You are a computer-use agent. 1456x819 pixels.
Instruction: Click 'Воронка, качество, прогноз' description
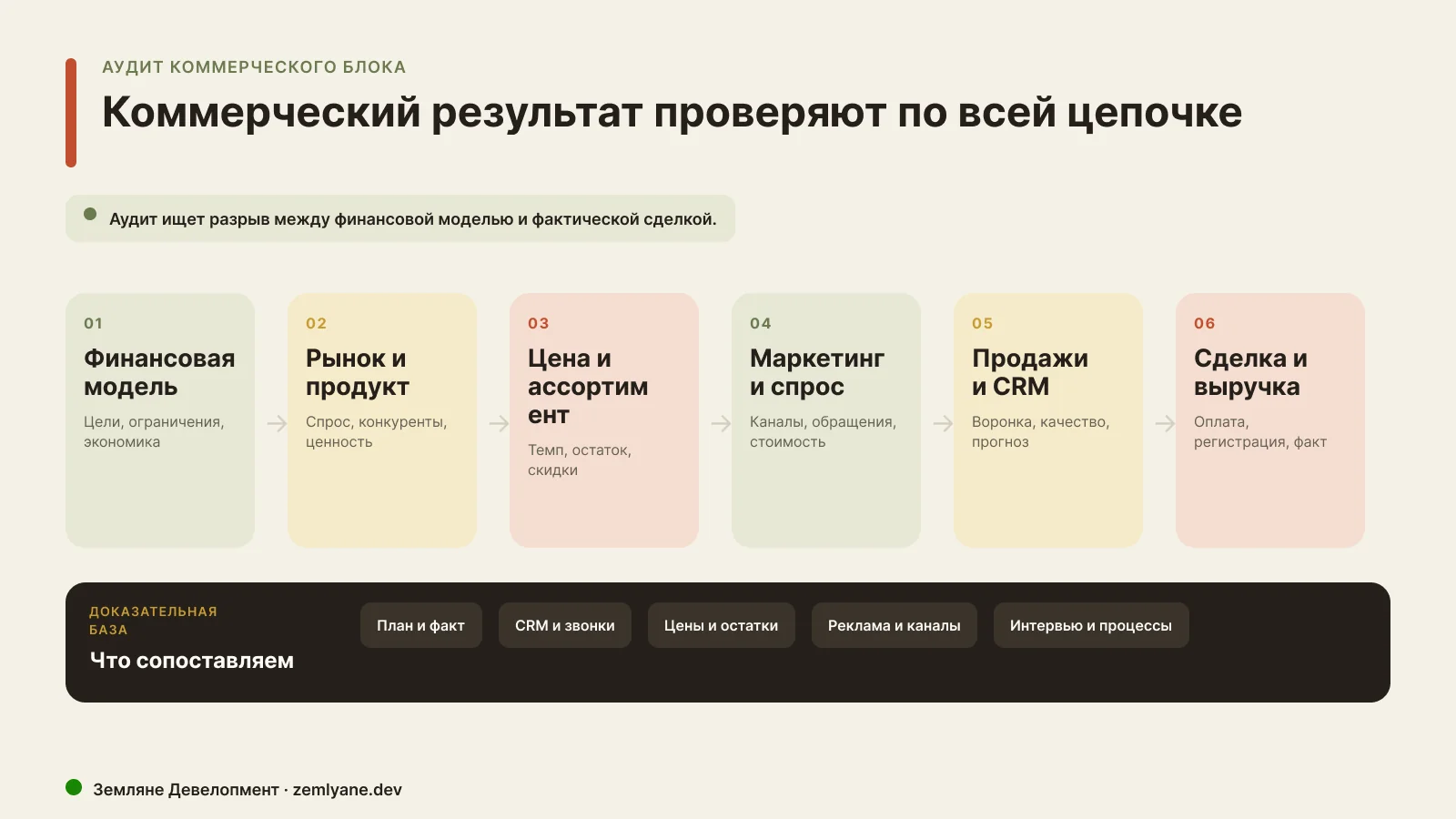click(x=1041, y=432)
